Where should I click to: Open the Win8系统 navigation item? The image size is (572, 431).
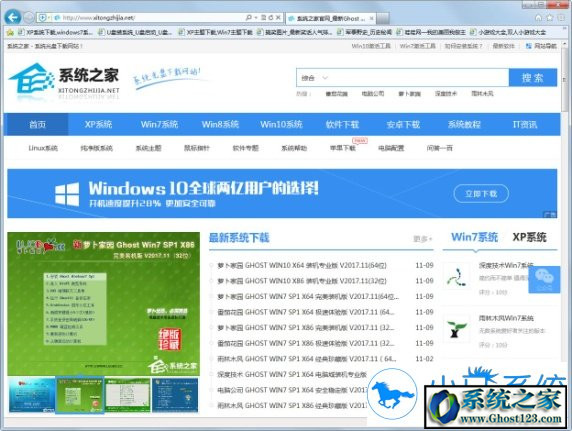220,124
